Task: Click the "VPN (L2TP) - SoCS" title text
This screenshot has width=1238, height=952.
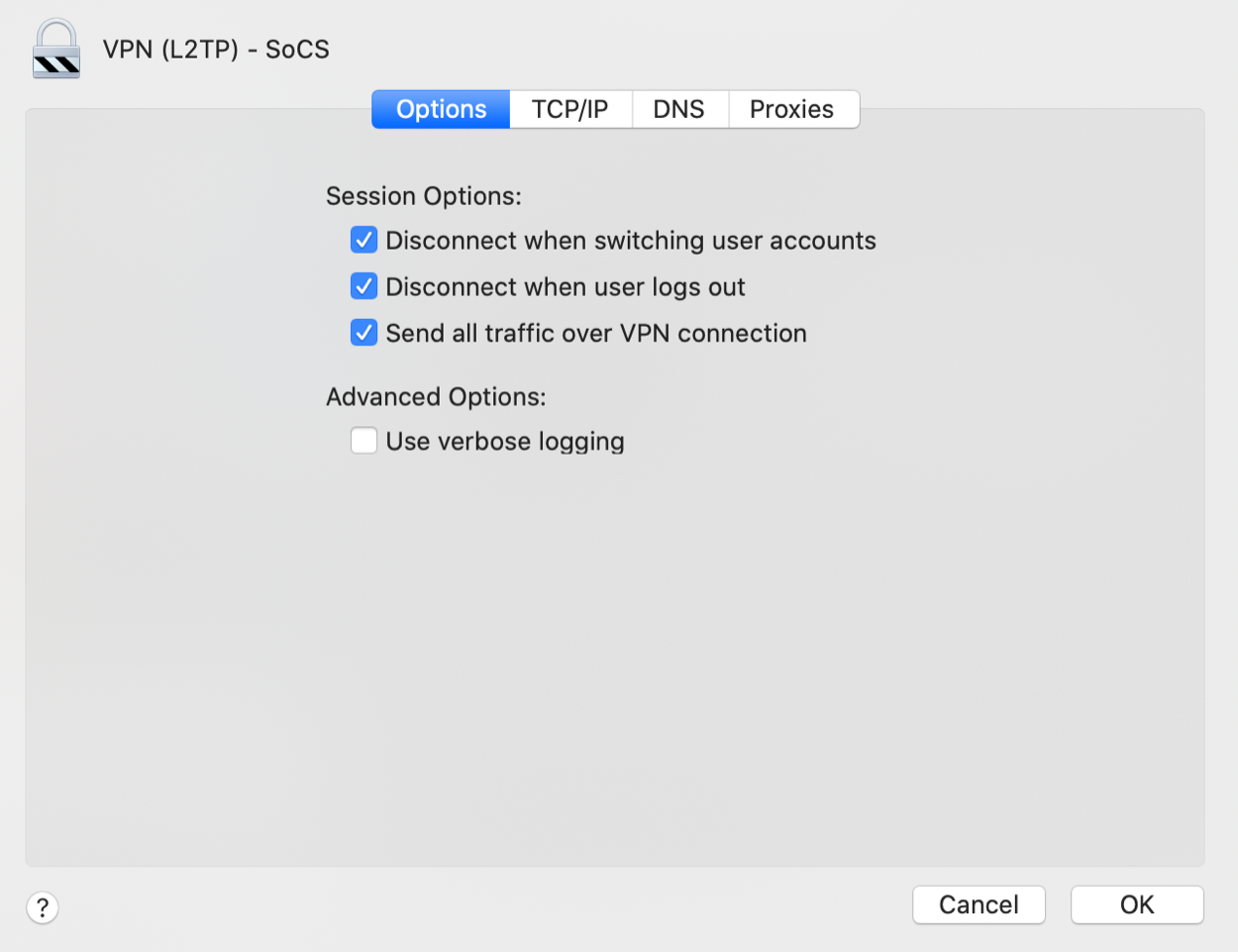Action: [x=216, y=50]
